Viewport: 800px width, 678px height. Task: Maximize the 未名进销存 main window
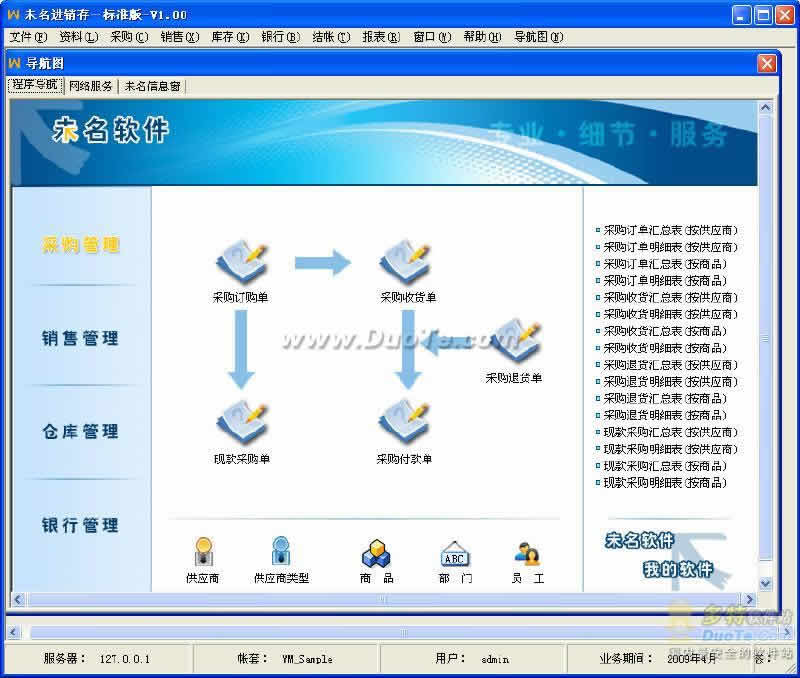tap(763, 15)
